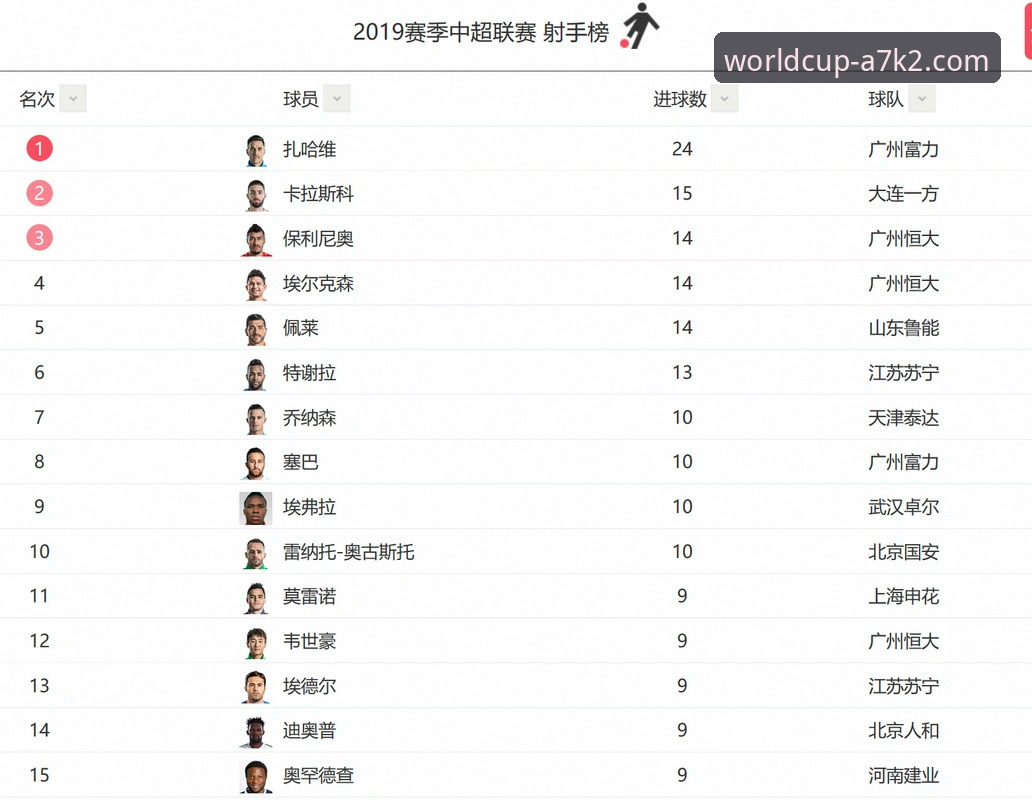Click 迪奥普's player photo

(x=256, y=732)
